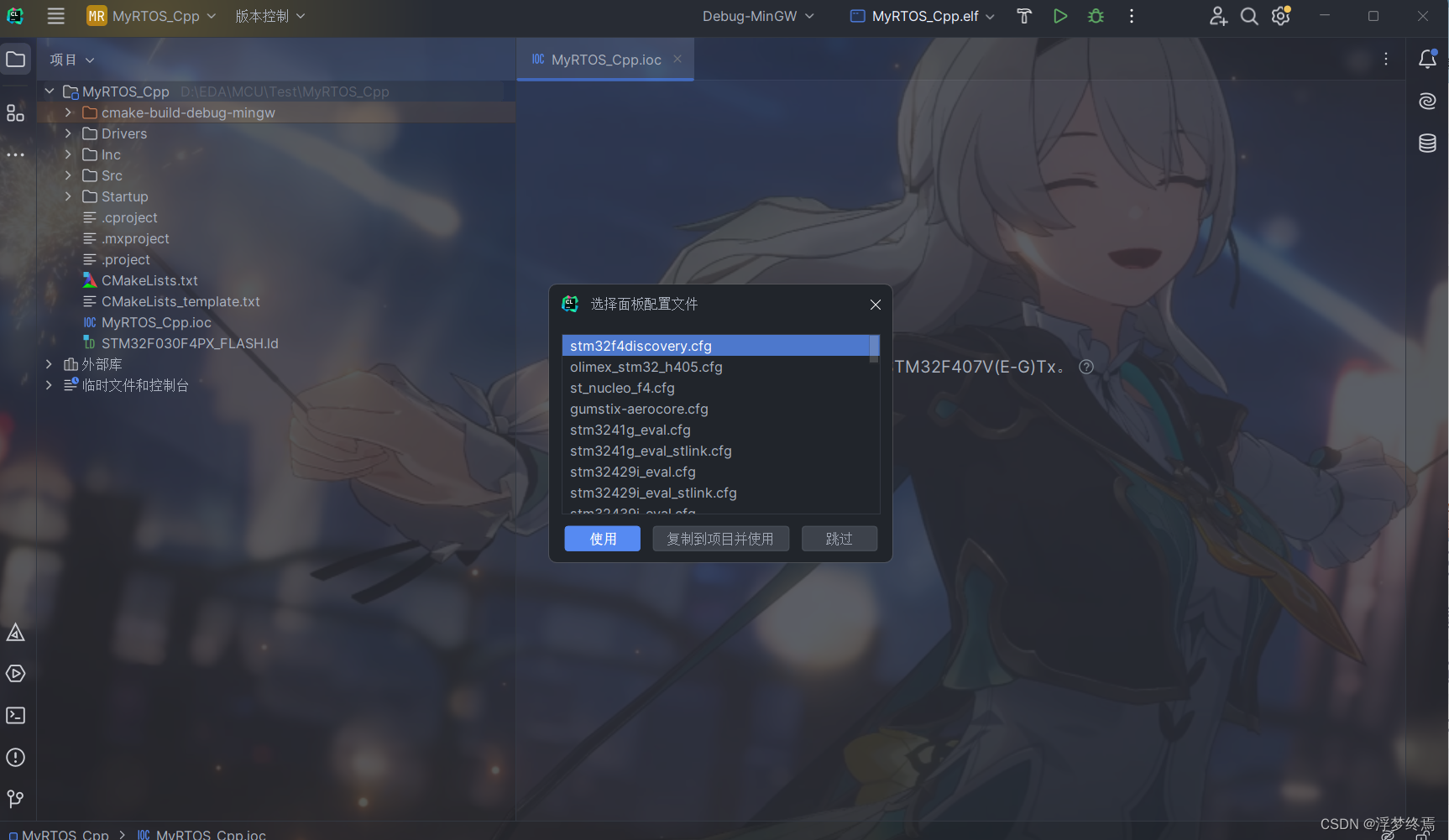Open the Project tool window folder icon
Image resolution: width=1449 pixels, height=840 pixels.
coord(15,59)
